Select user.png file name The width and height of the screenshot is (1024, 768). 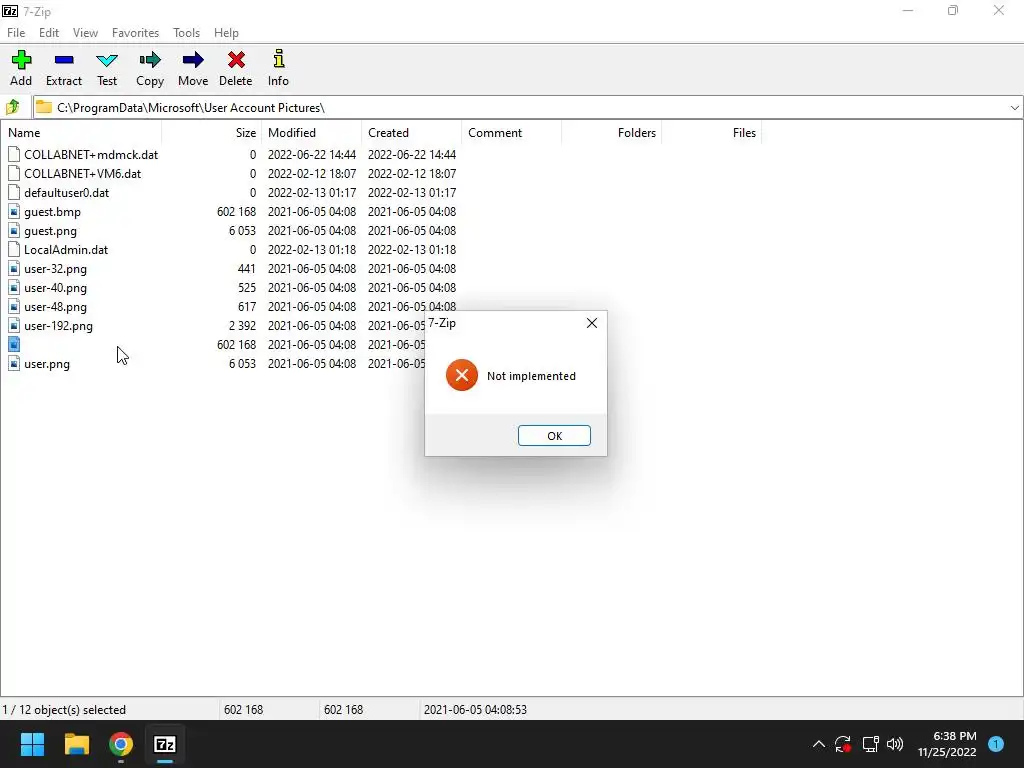[x=47, y=364]
